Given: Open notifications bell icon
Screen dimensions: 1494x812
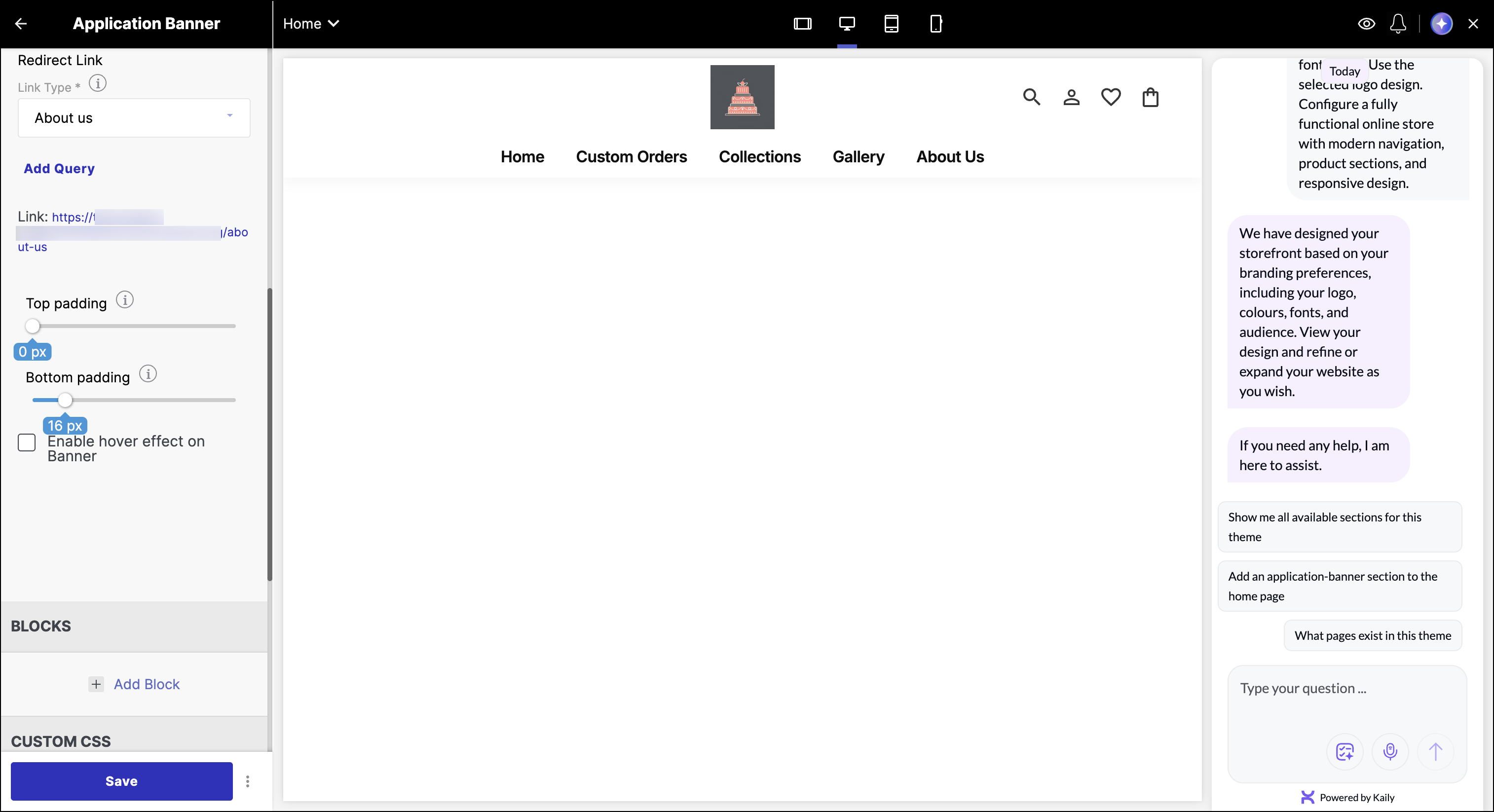Looking at the screenshot, I should 1398,24.
